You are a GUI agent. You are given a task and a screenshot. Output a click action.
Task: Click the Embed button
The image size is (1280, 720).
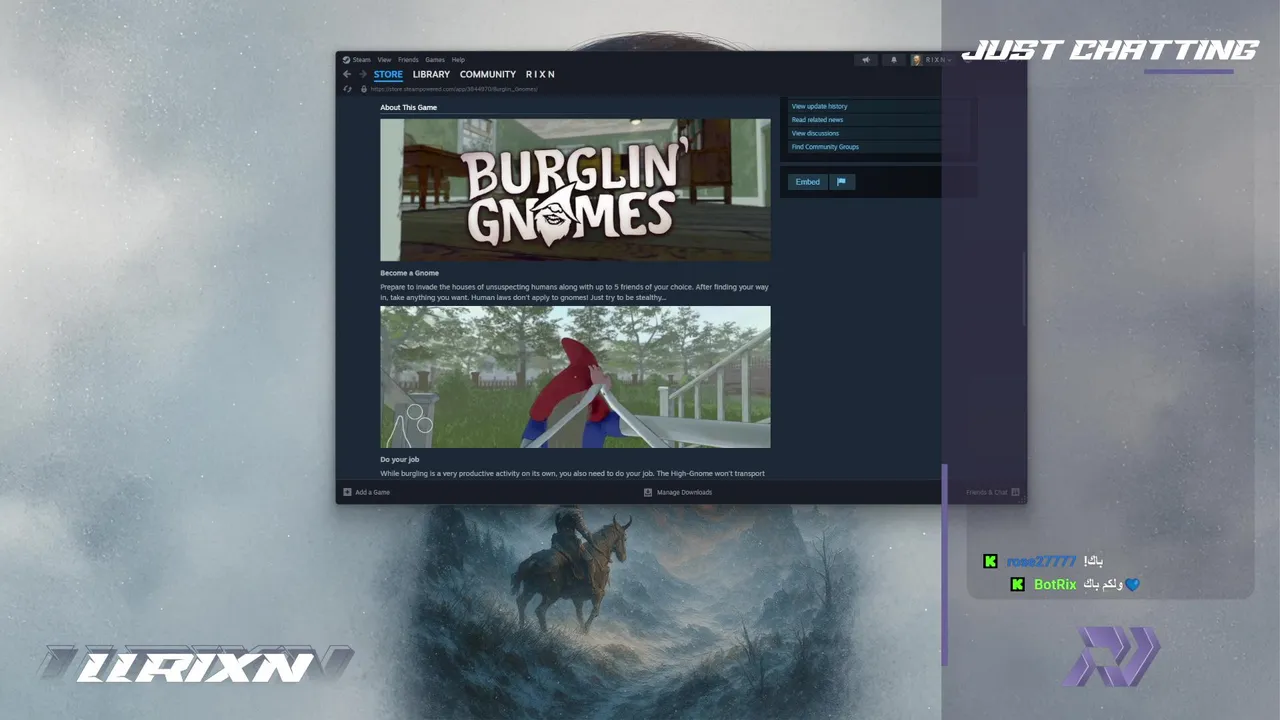(x=808, y=182)
